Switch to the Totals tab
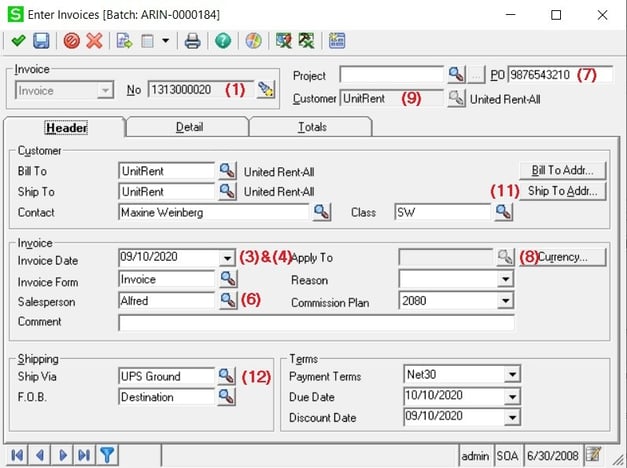 (x=311, y=127)
